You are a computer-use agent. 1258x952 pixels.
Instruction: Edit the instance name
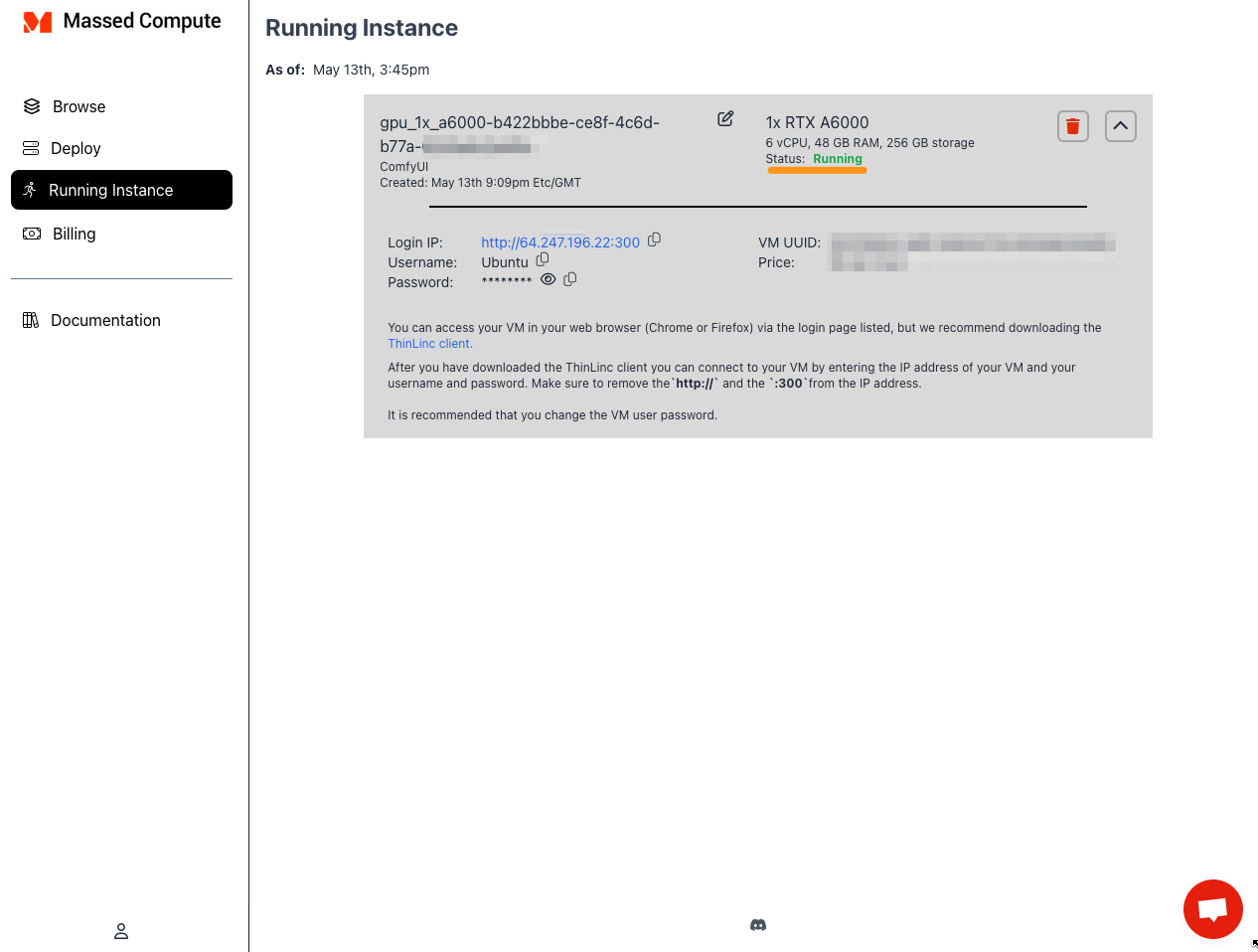click(725, 119)
